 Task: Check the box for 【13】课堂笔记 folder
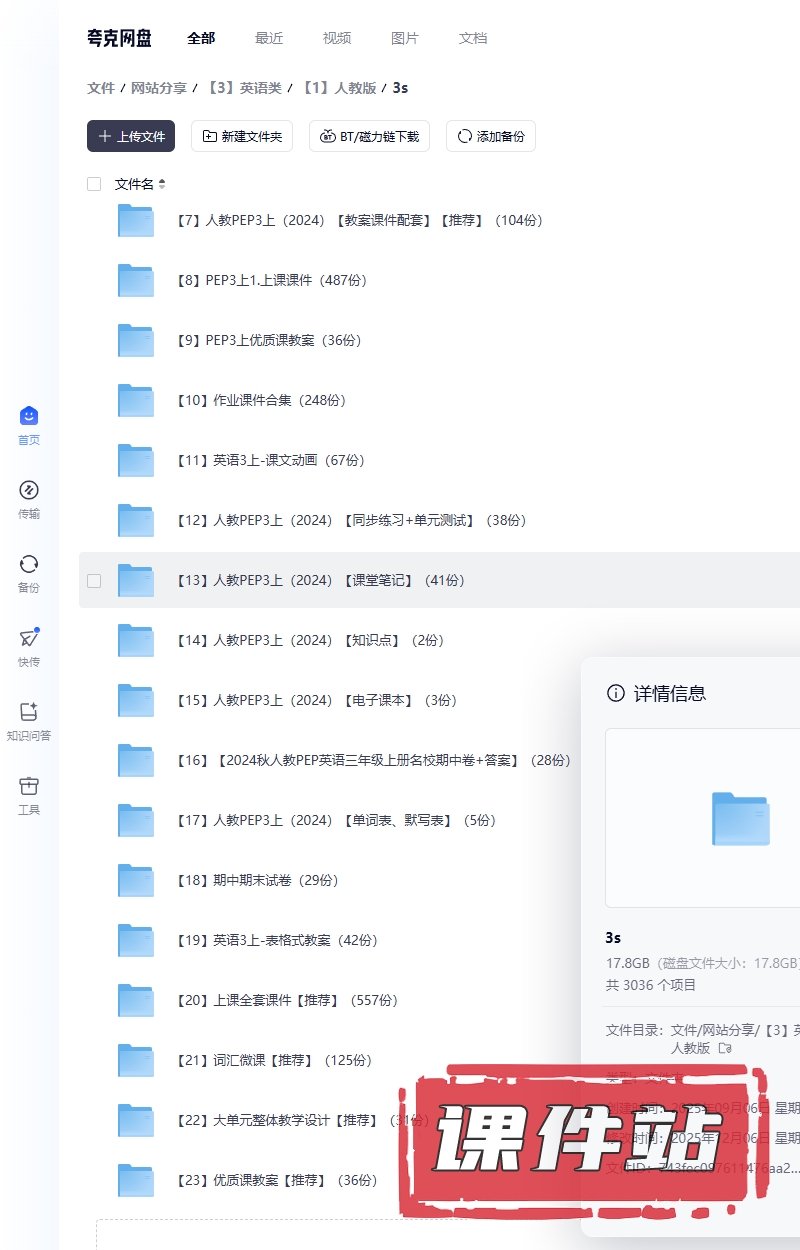(94, 580)
